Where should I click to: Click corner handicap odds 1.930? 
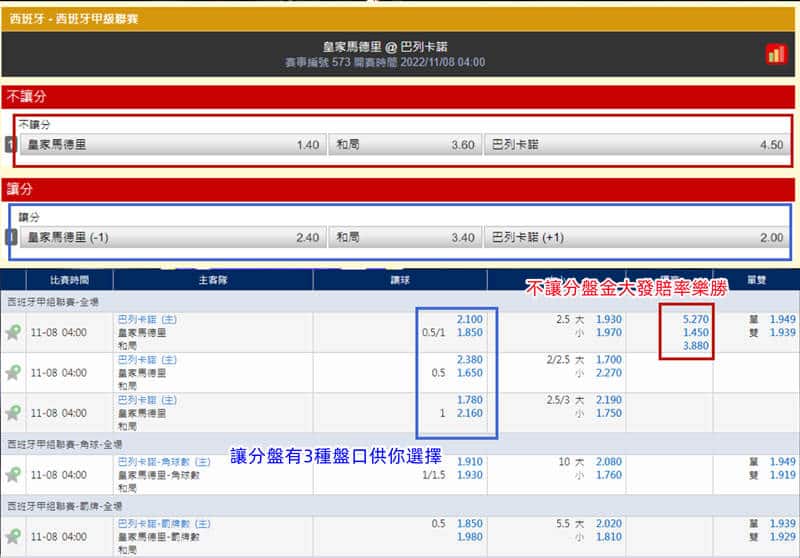click(469, 475)
